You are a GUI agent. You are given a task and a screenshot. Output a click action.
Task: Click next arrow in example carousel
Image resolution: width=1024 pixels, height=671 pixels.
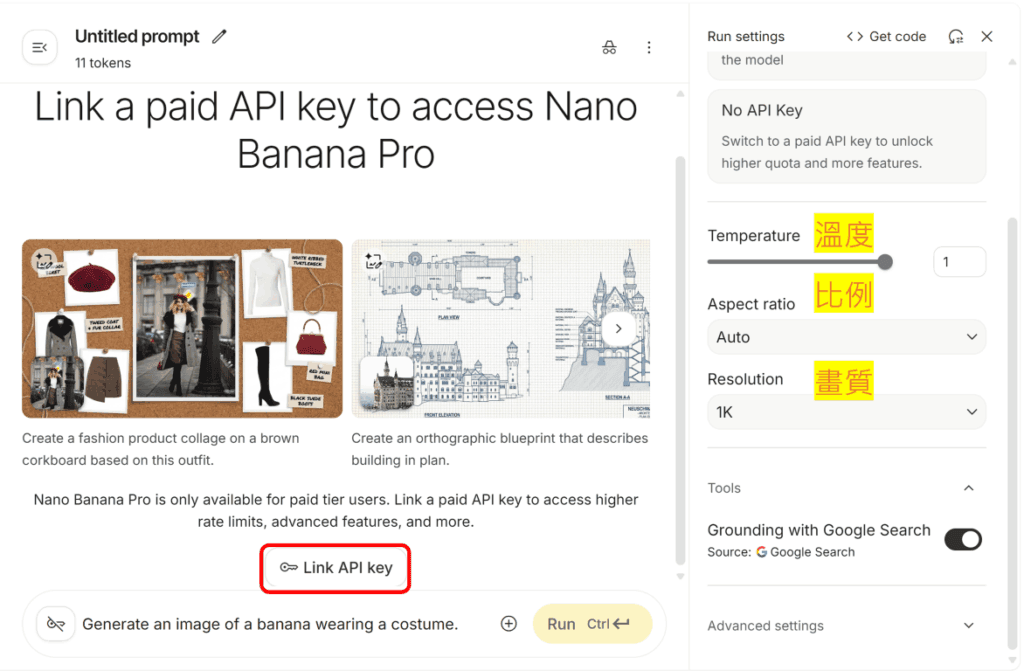[619, 328]
